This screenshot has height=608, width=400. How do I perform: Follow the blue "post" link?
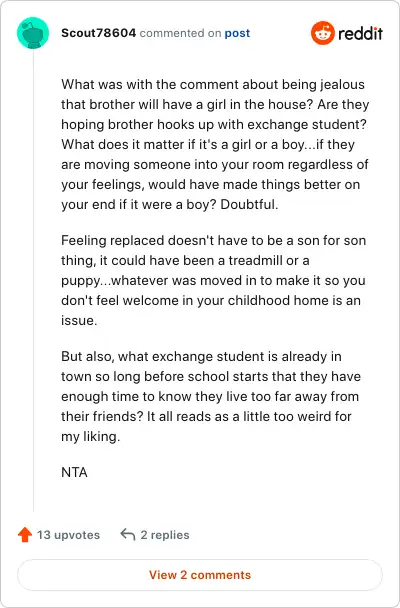pyautogui.click(x=237, y=33)
